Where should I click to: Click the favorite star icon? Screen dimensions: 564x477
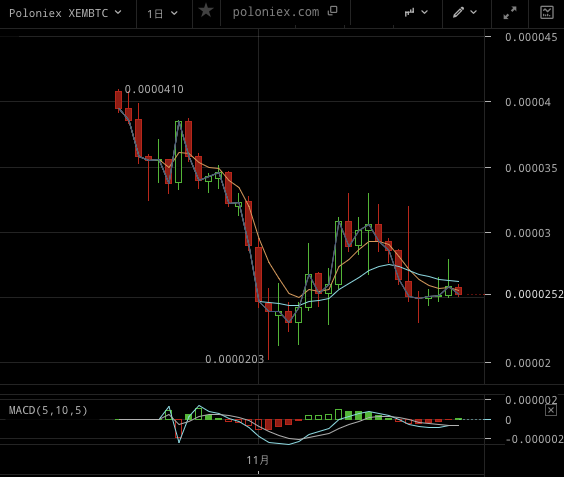(206, 11)
